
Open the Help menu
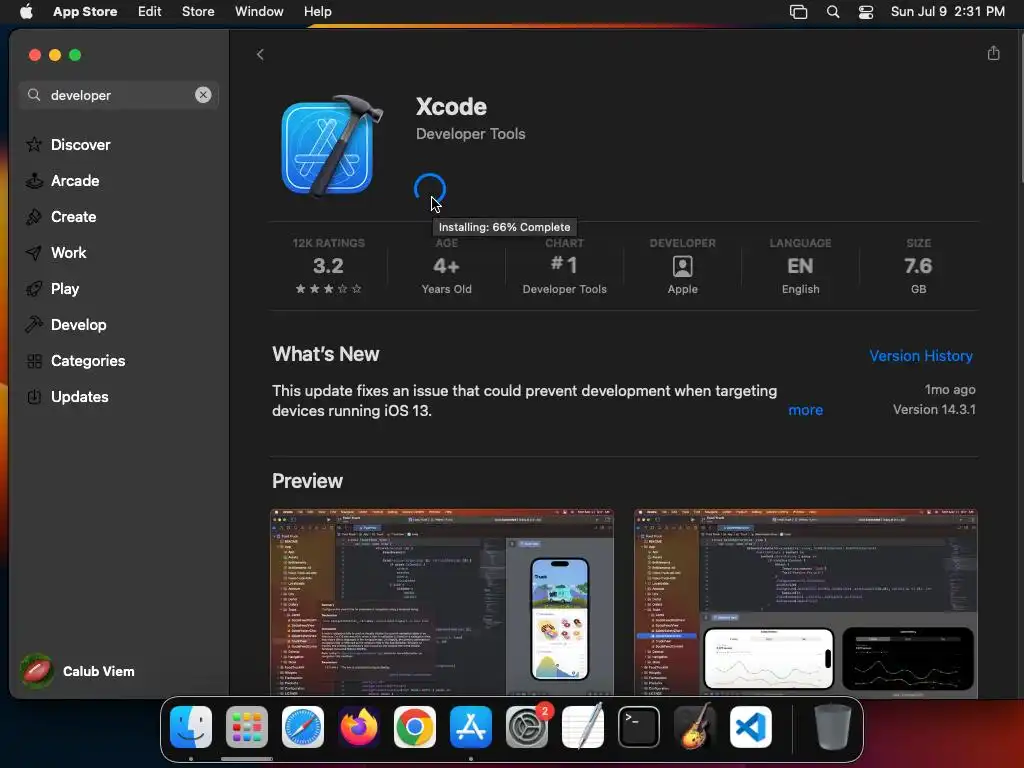click(317, 12)
